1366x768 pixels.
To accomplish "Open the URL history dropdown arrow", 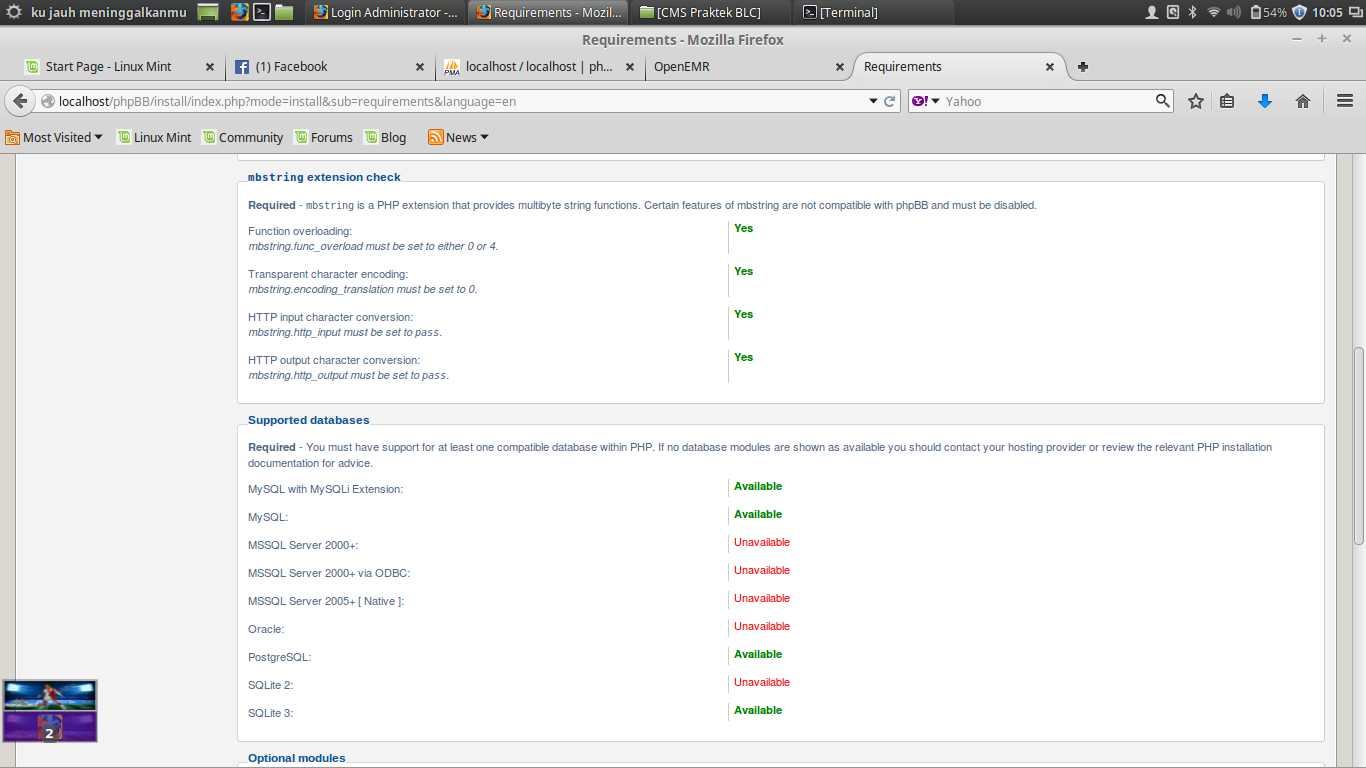I will (872, 101).
